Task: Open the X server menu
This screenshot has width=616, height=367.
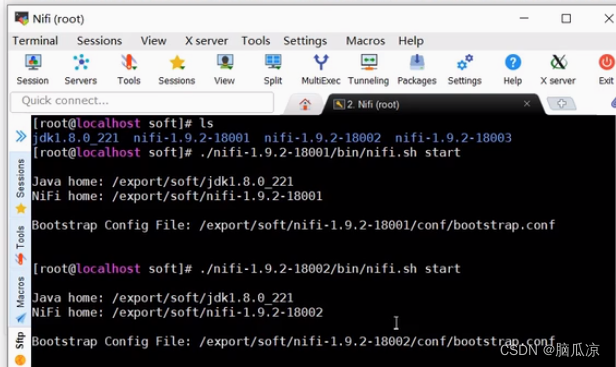Action: pyautogui.click(x=206, y=41)
